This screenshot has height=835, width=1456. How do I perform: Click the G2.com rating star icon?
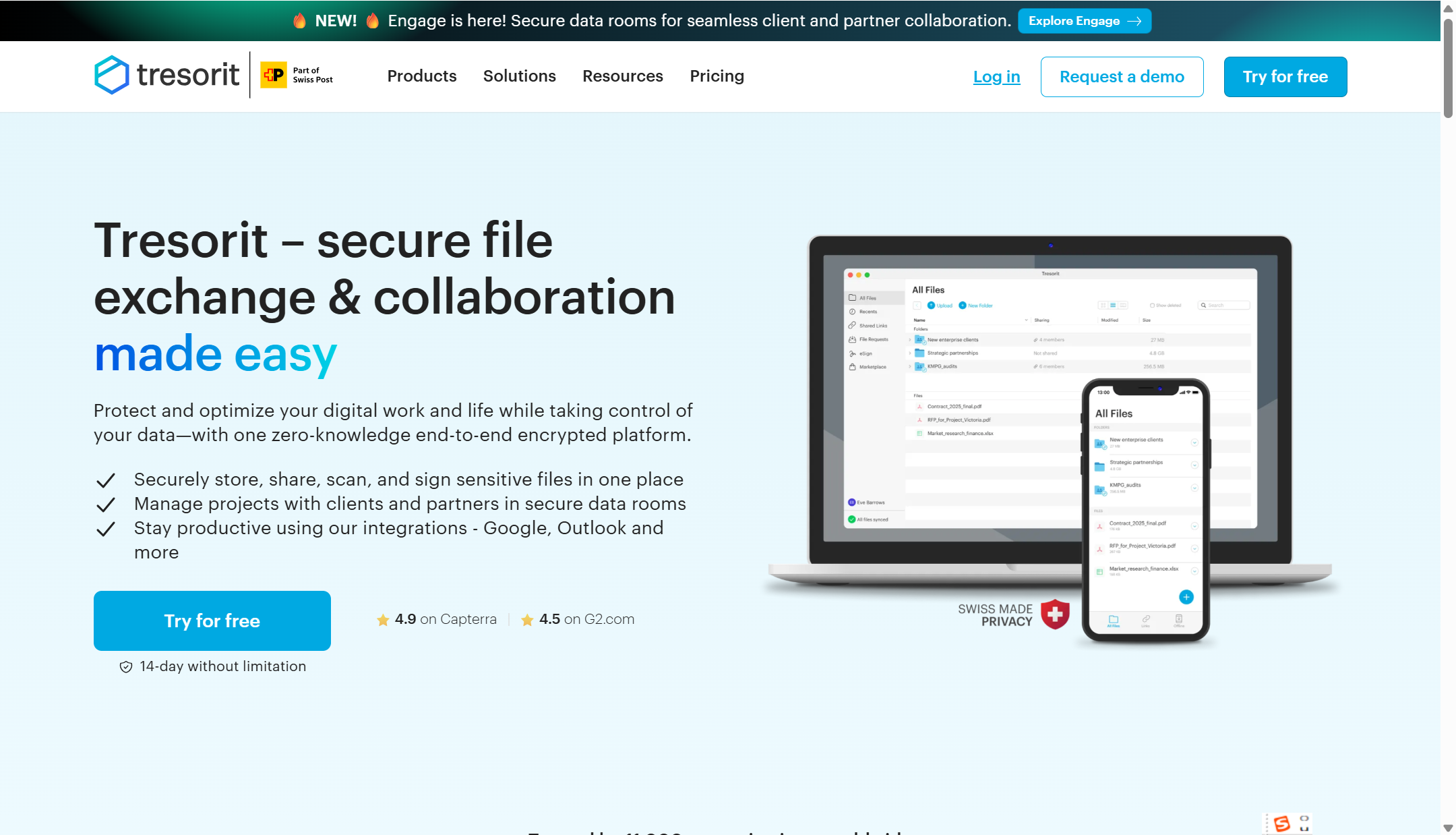tap(527, 620)
